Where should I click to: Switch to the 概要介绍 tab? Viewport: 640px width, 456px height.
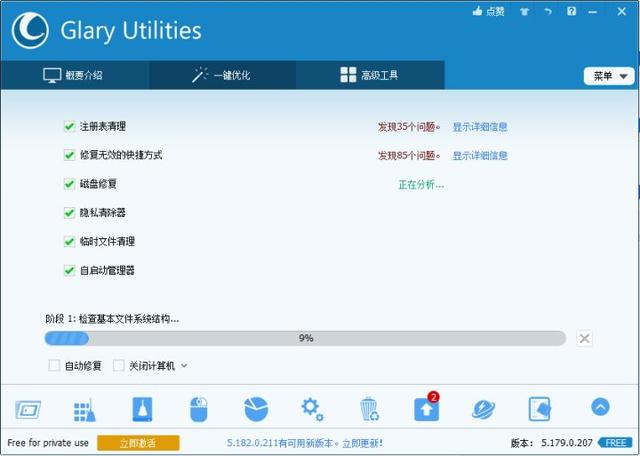(74, 75)
